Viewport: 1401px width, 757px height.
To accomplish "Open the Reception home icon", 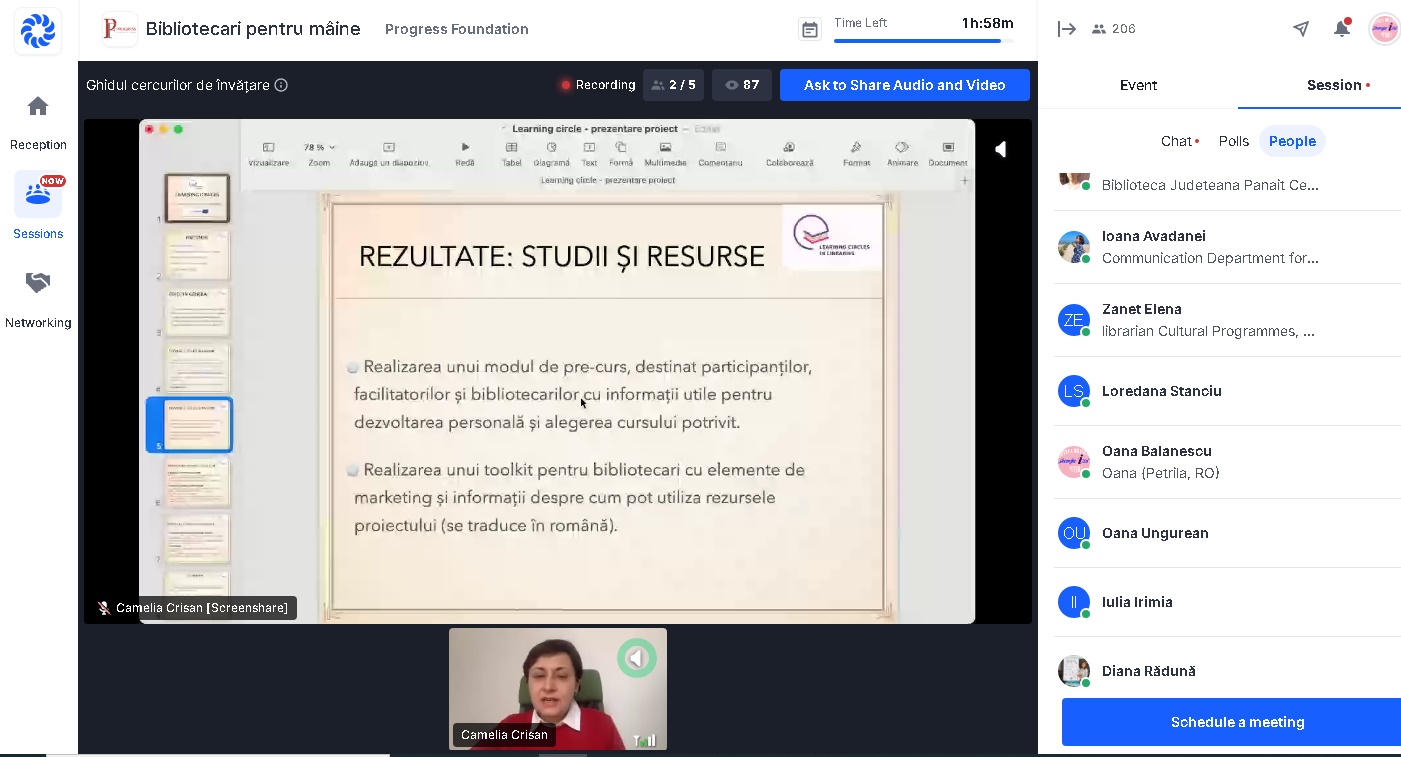I will 38,107.
